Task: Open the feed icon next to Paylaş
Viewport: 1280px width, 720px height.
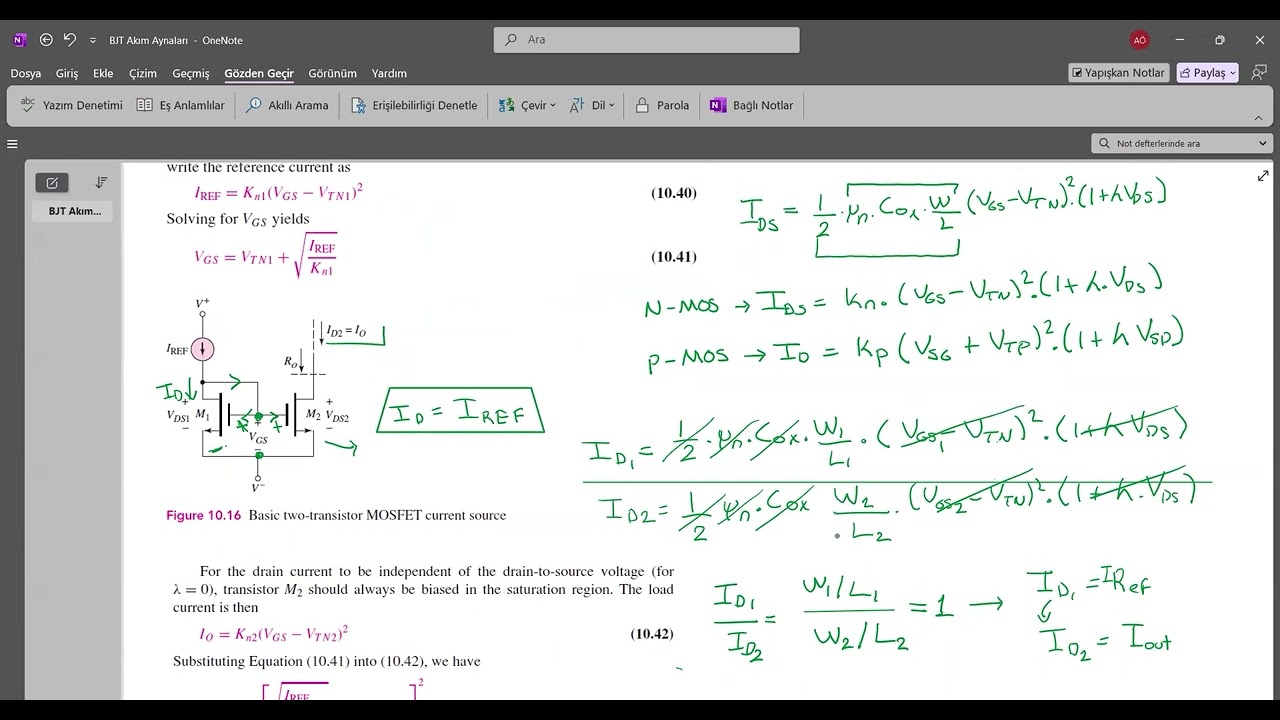Action: coord(1258,73)
